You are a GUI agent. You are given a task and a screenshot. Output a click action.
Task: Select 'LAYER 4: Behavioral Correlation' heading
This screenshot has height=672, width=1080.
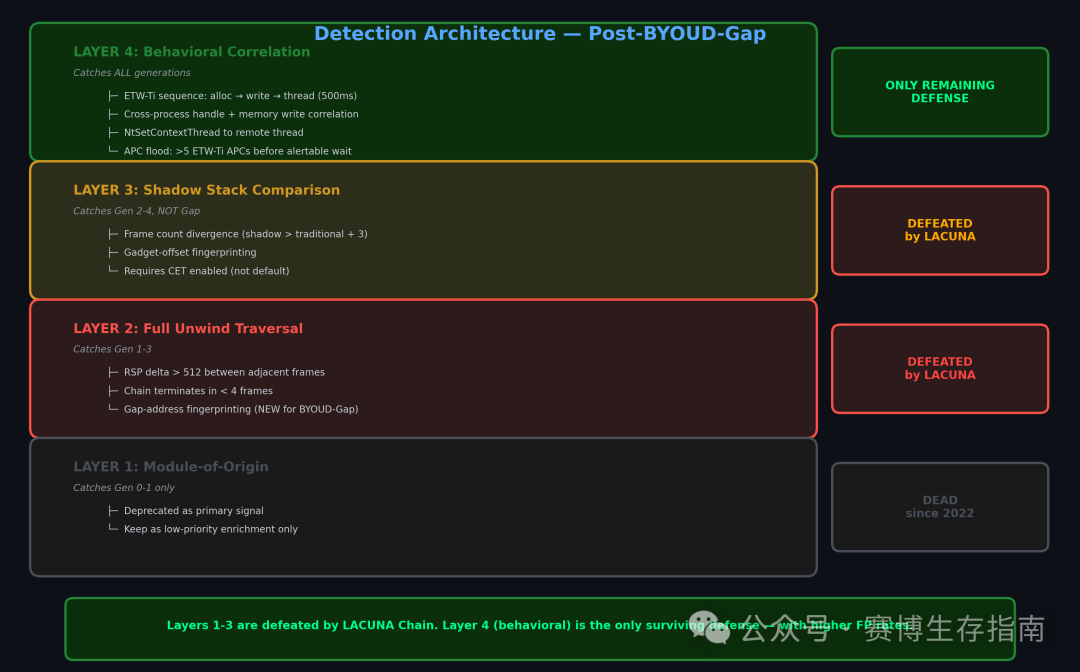pyautogui.click(x=191, y=52)
